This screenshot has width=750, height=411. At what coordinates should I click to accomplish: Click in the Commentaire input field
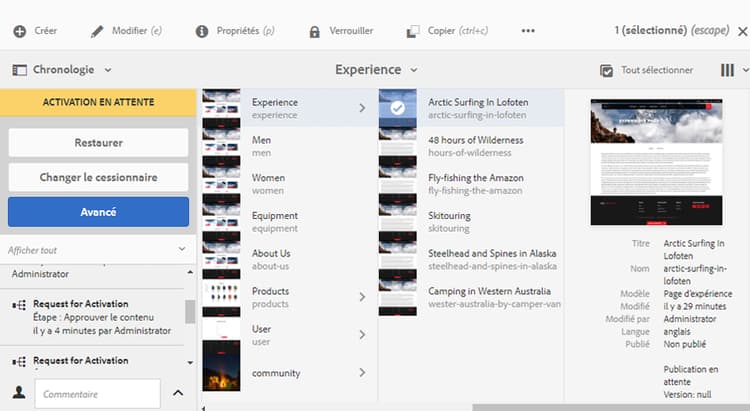pyautogui.click(x=98, y=394)
